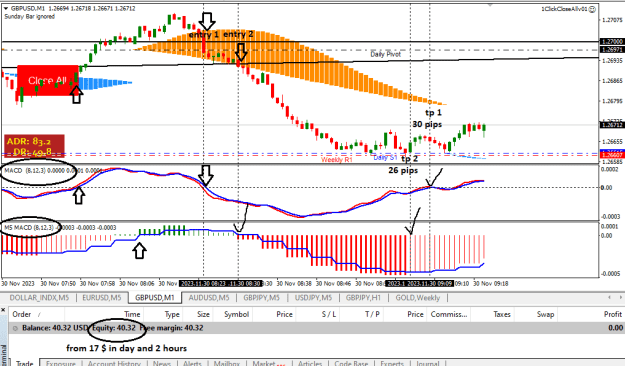Close the Terminal panel with the x

coord(3,310)
